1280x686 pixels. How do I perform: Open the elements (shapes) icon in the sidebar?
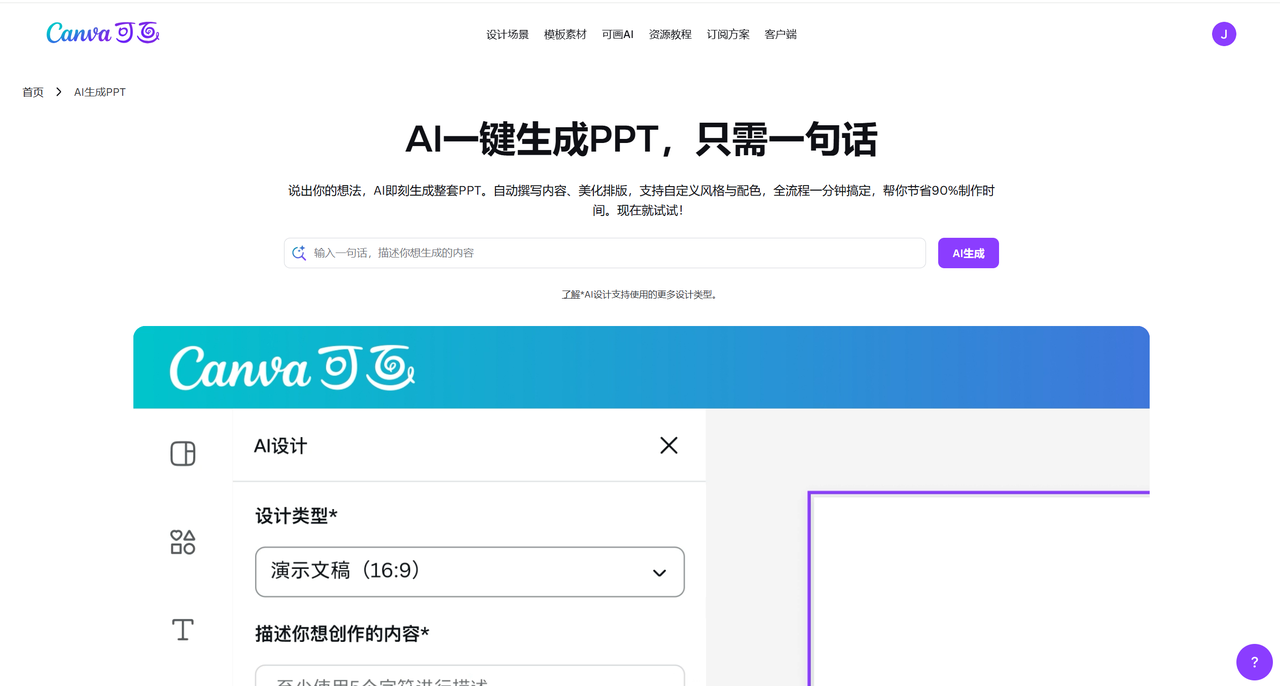tap(182, 541)
